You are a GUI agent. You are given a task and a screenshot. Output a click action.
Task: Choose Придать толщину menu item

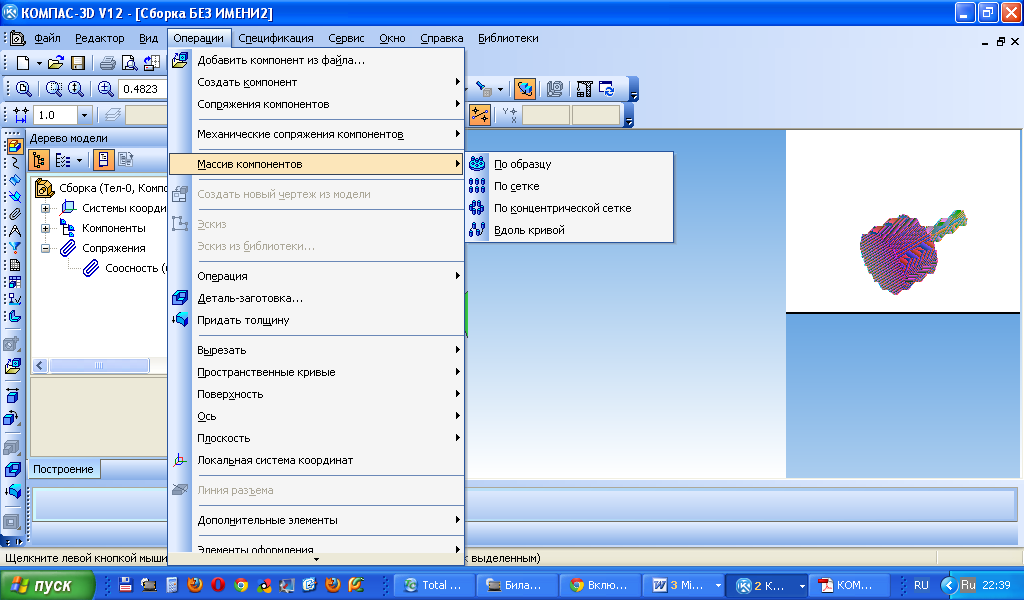316,321
